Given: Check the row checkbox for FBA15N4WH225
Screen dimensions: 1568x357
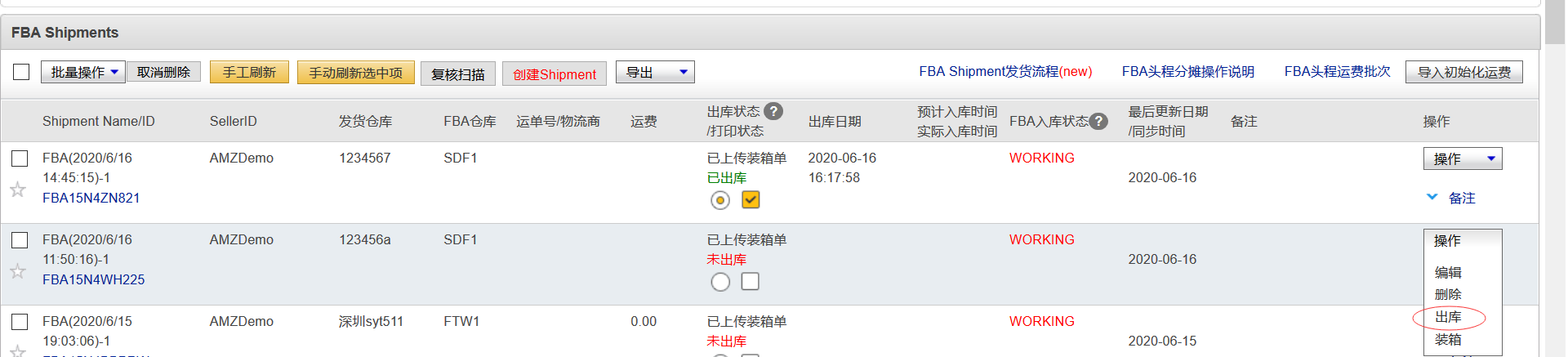Looking at the screenshot, I should (x=20, y=240).
